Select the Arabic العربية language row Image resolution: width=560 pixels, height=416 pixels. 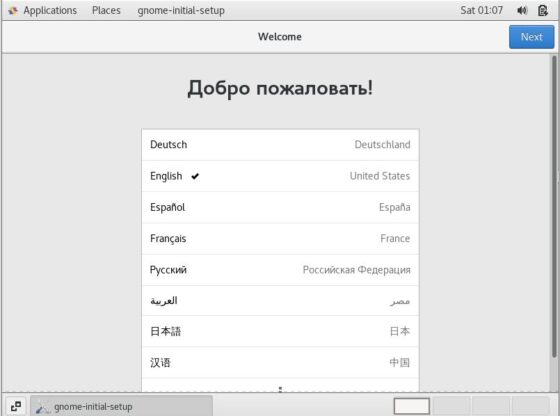coord(280,301)
